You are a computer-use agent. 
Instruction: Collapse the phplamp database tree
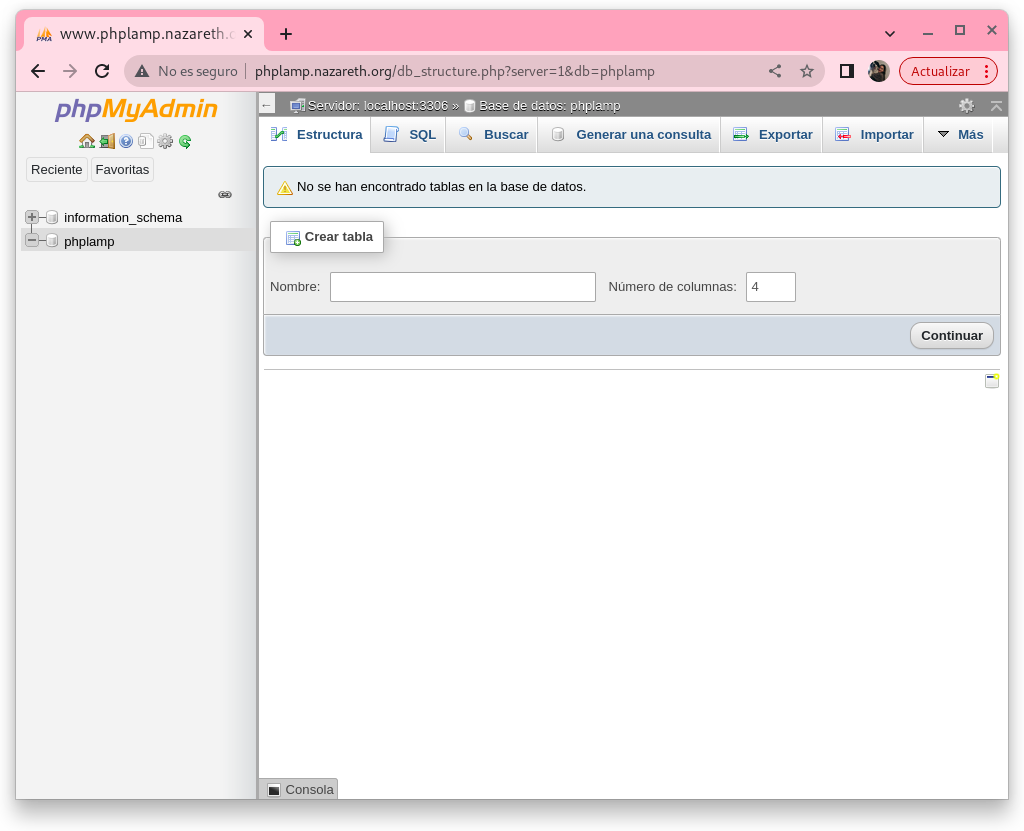[32, 241]
